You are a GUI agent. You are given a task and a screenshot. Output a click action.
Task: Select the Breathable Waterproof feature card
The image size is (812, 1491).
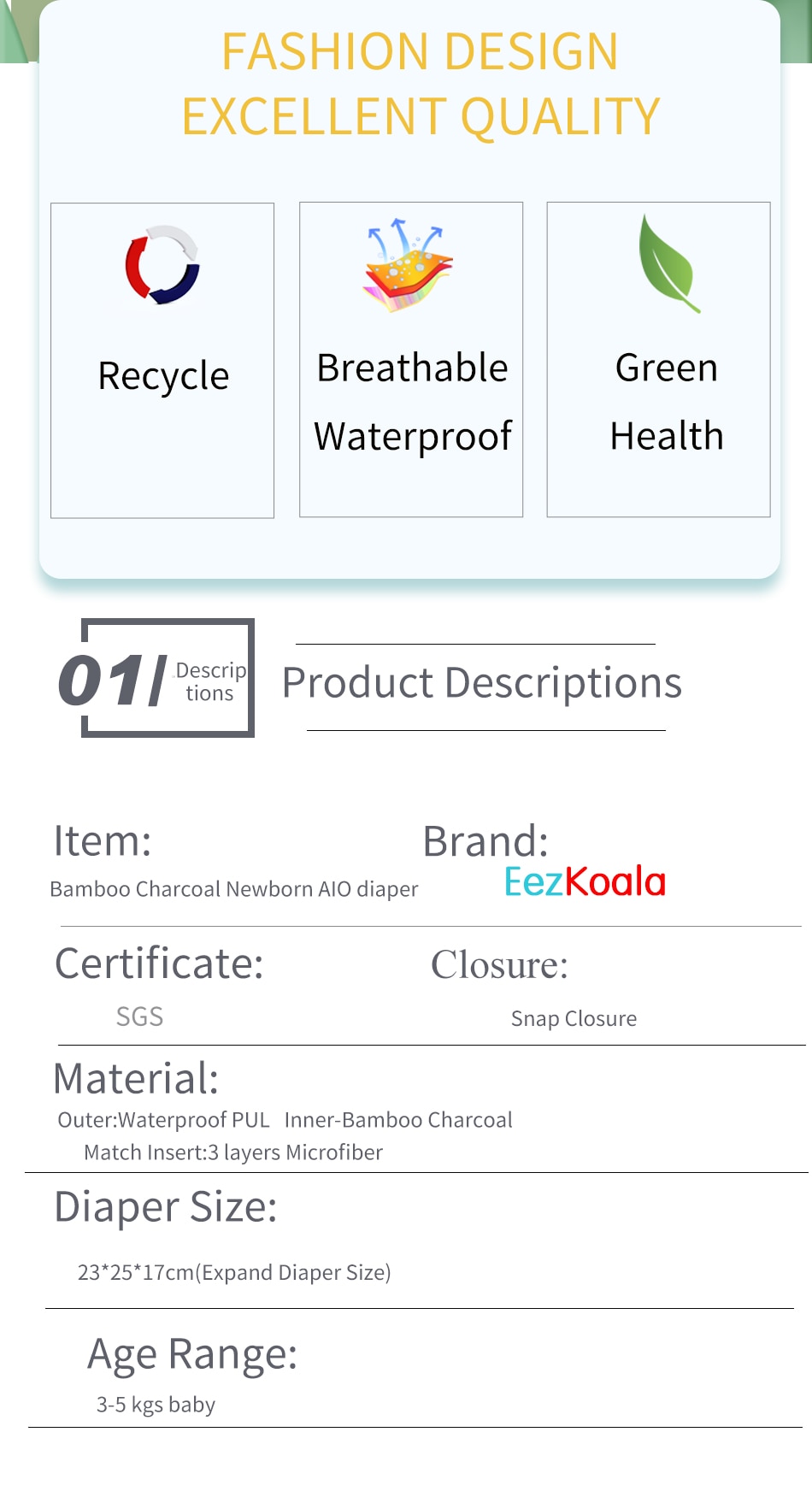(411, 359)
